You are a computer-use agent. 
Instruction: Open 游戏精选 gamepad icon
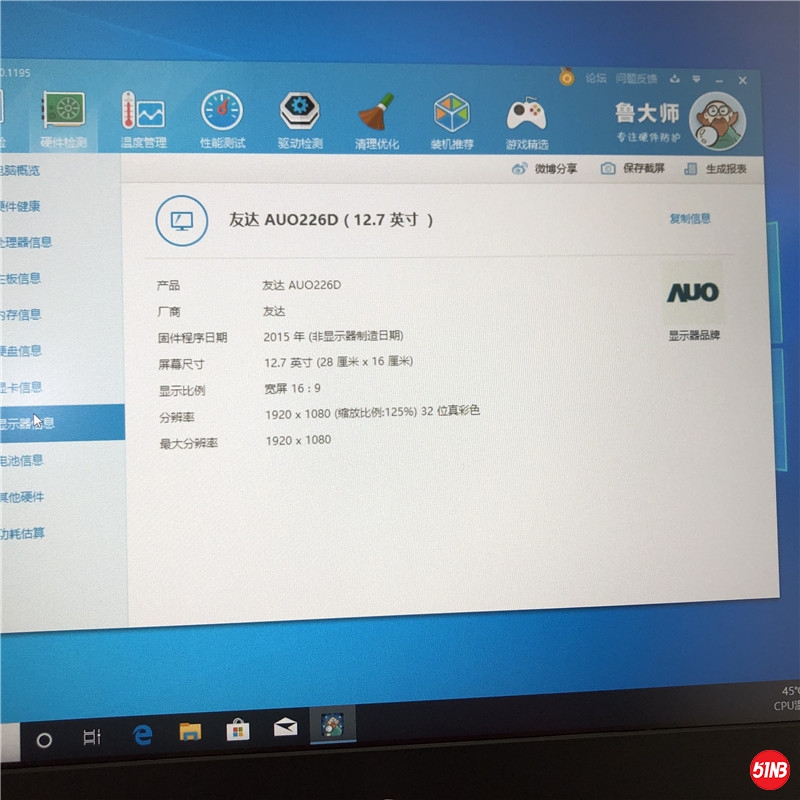click(527, 123)
